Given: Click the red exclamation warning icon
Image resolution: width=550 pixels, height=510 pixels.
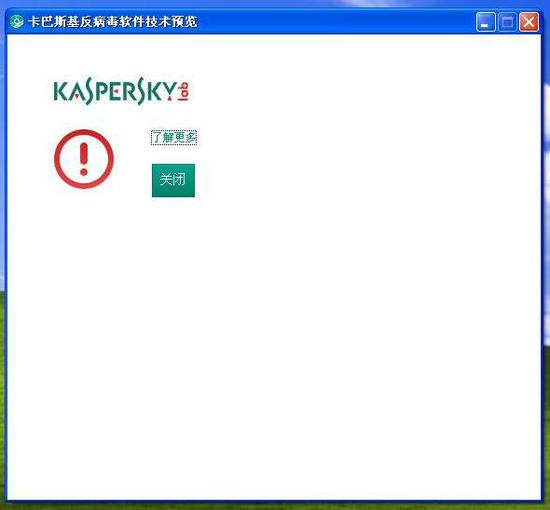Looking at the screenshot, I should (x=84, y=159).
